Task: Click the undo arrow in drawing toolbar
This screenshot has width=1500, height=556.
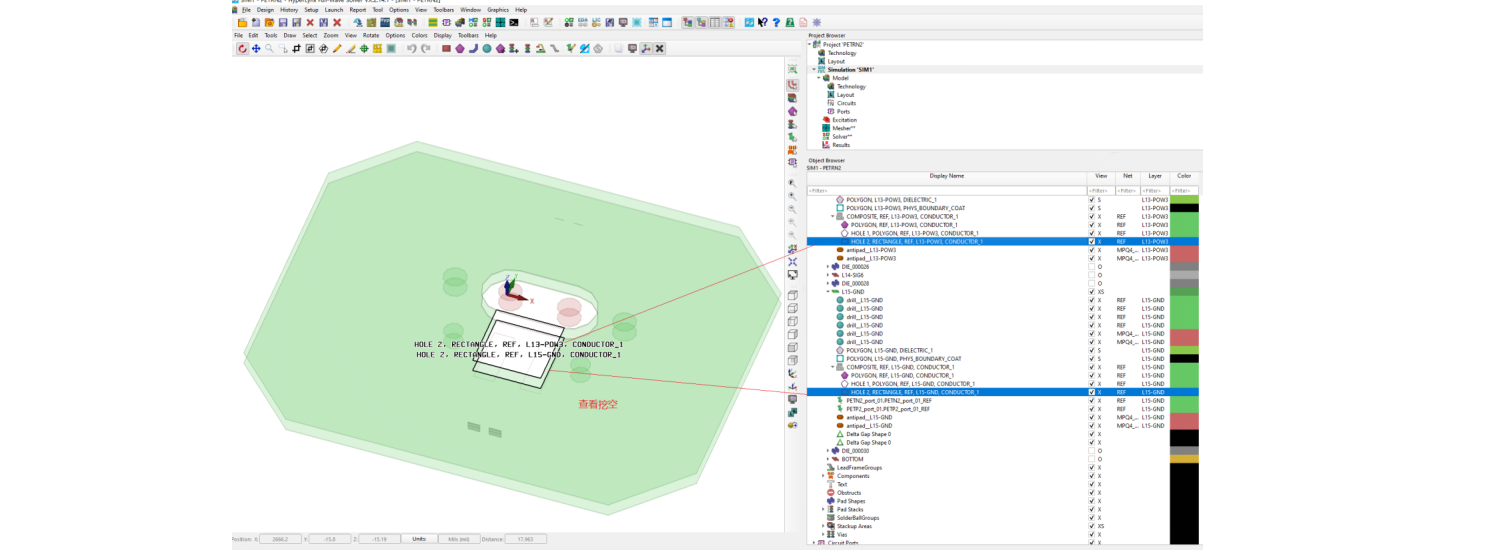Action: [x=411, y=48]
